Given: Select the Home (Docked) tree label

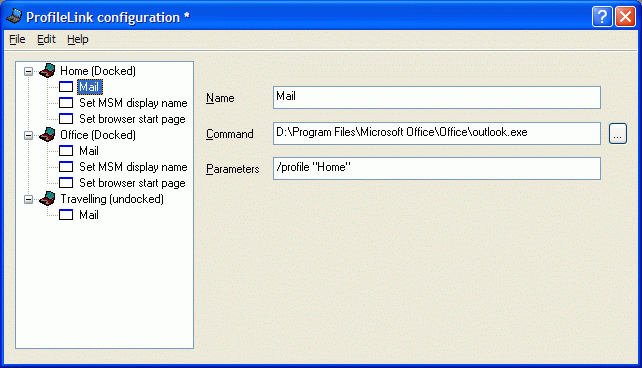Looking at the screenshot, I should 98,71.
